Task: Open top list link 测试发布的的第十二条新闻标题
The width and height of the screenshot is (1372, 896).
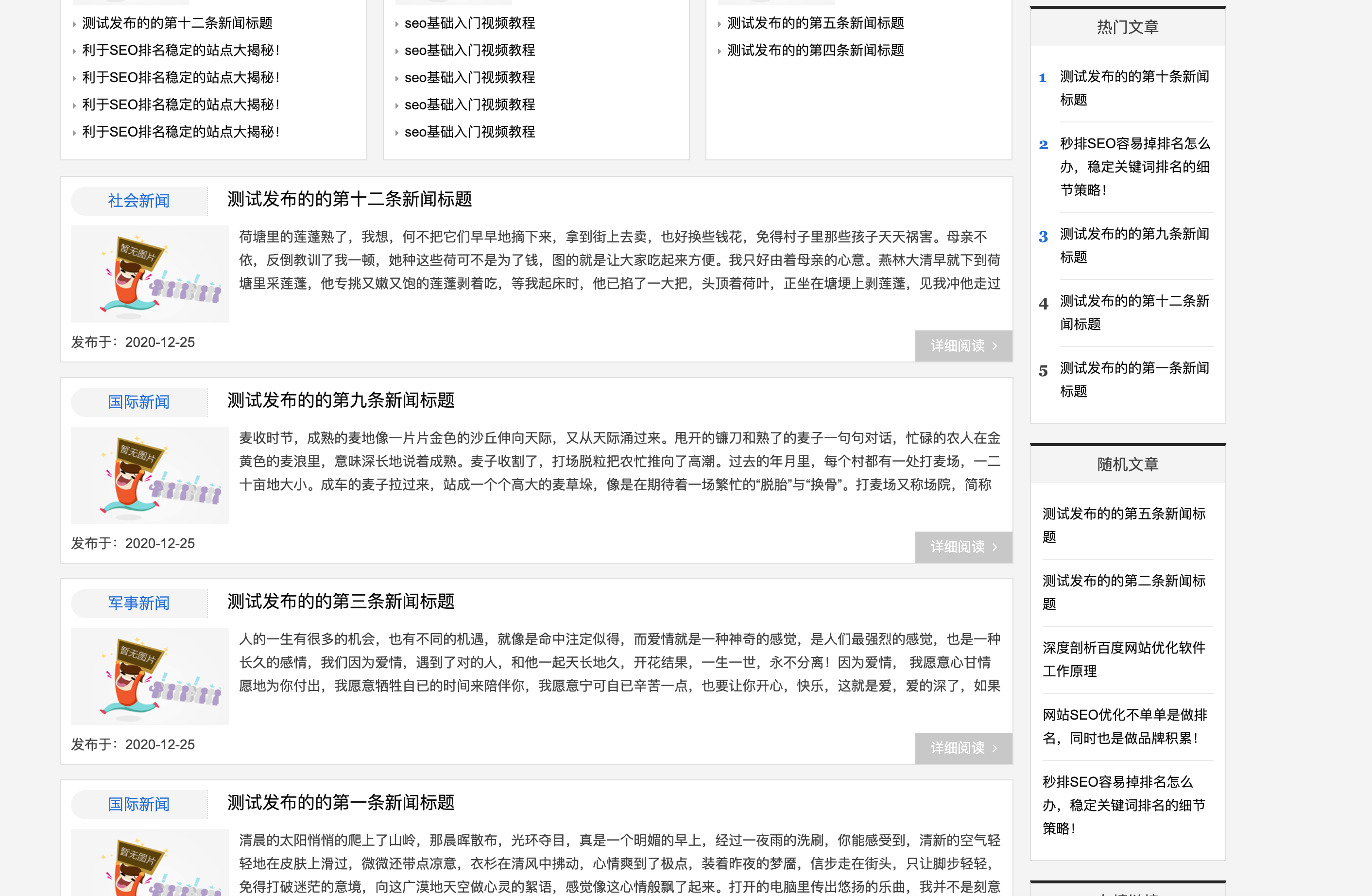Action: click(x=177, y=23)
